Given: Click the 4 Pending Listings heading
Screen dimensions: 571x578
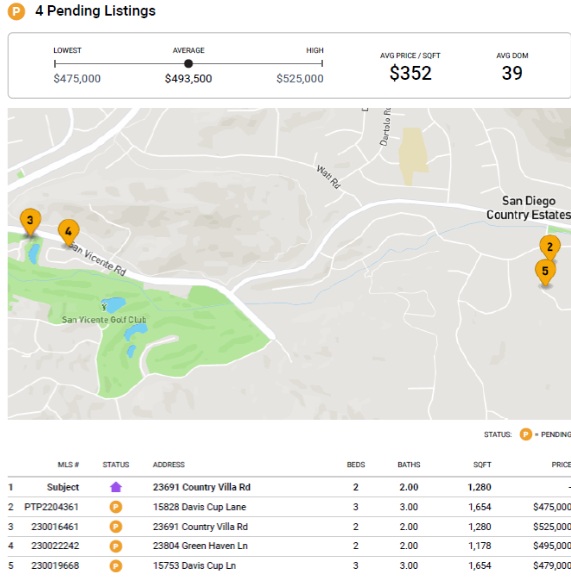Looking at the screenshot, I should coord(95,11).
